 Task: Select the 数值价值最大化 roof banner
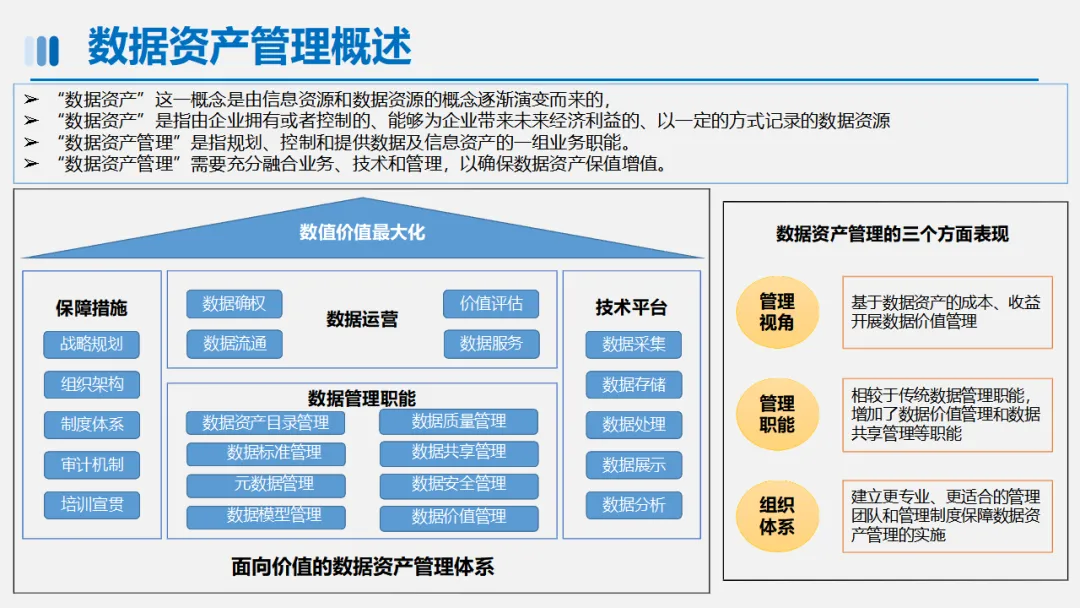(x=362, y=231)
